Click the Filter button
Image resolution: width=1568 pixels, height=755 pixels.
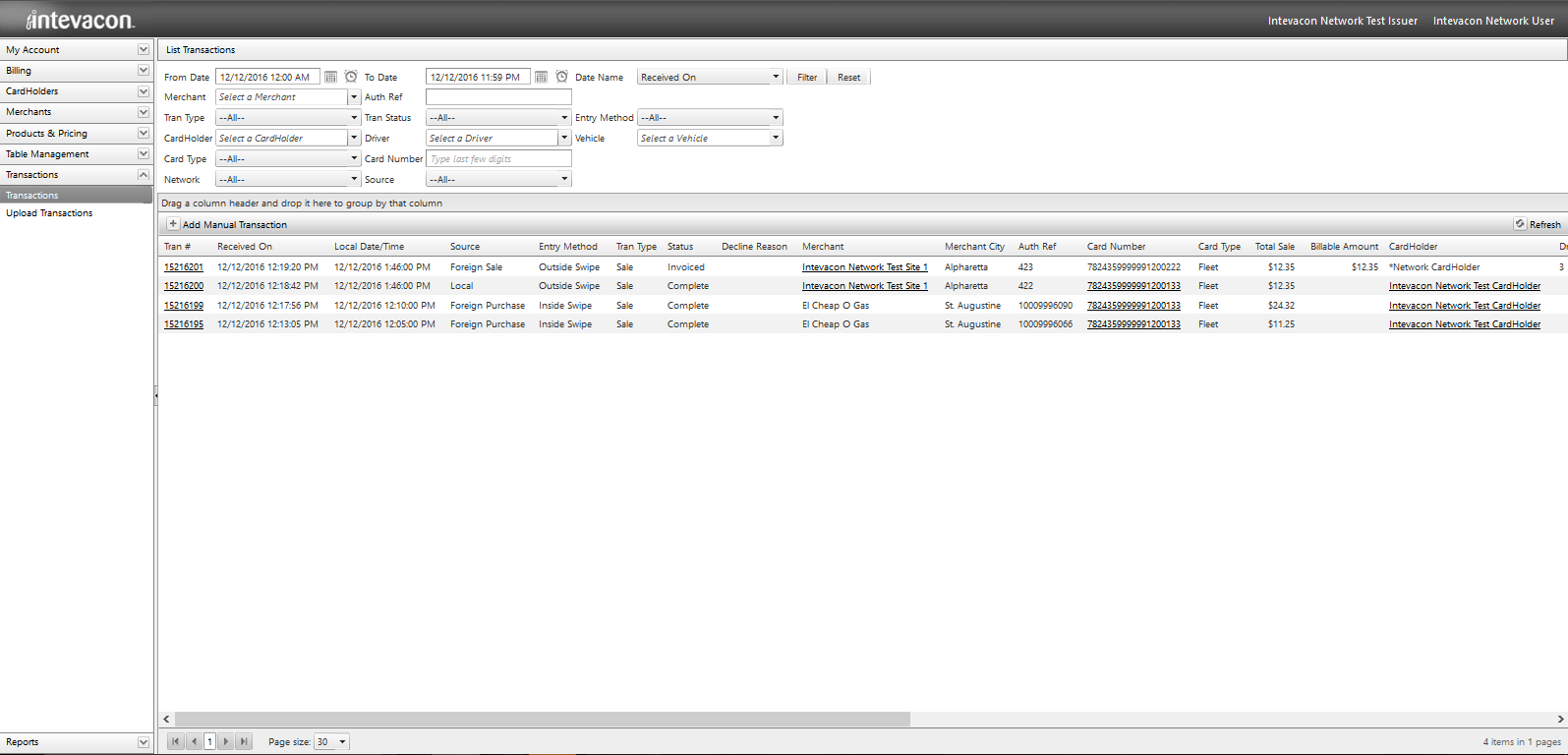(x=807, y=77)
